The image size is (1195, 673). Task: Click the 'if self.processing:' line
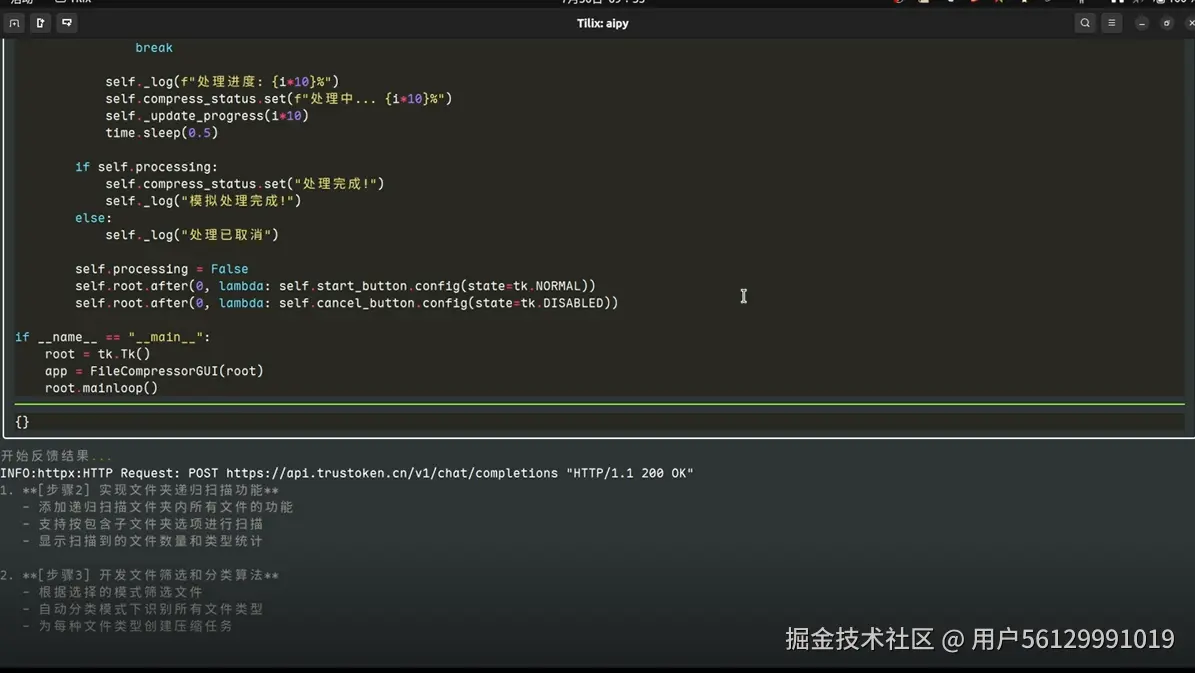click(146, 167)
